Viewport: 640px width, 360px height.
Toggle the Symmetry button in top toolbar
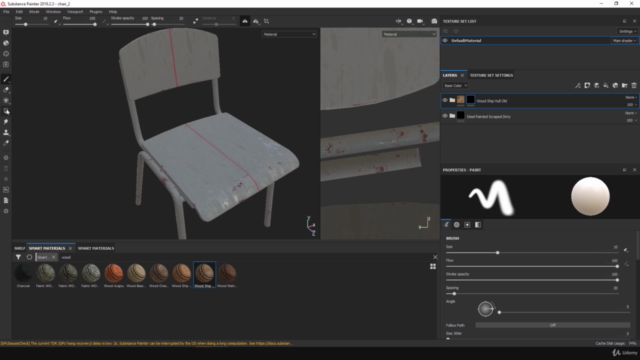[245, 21]
